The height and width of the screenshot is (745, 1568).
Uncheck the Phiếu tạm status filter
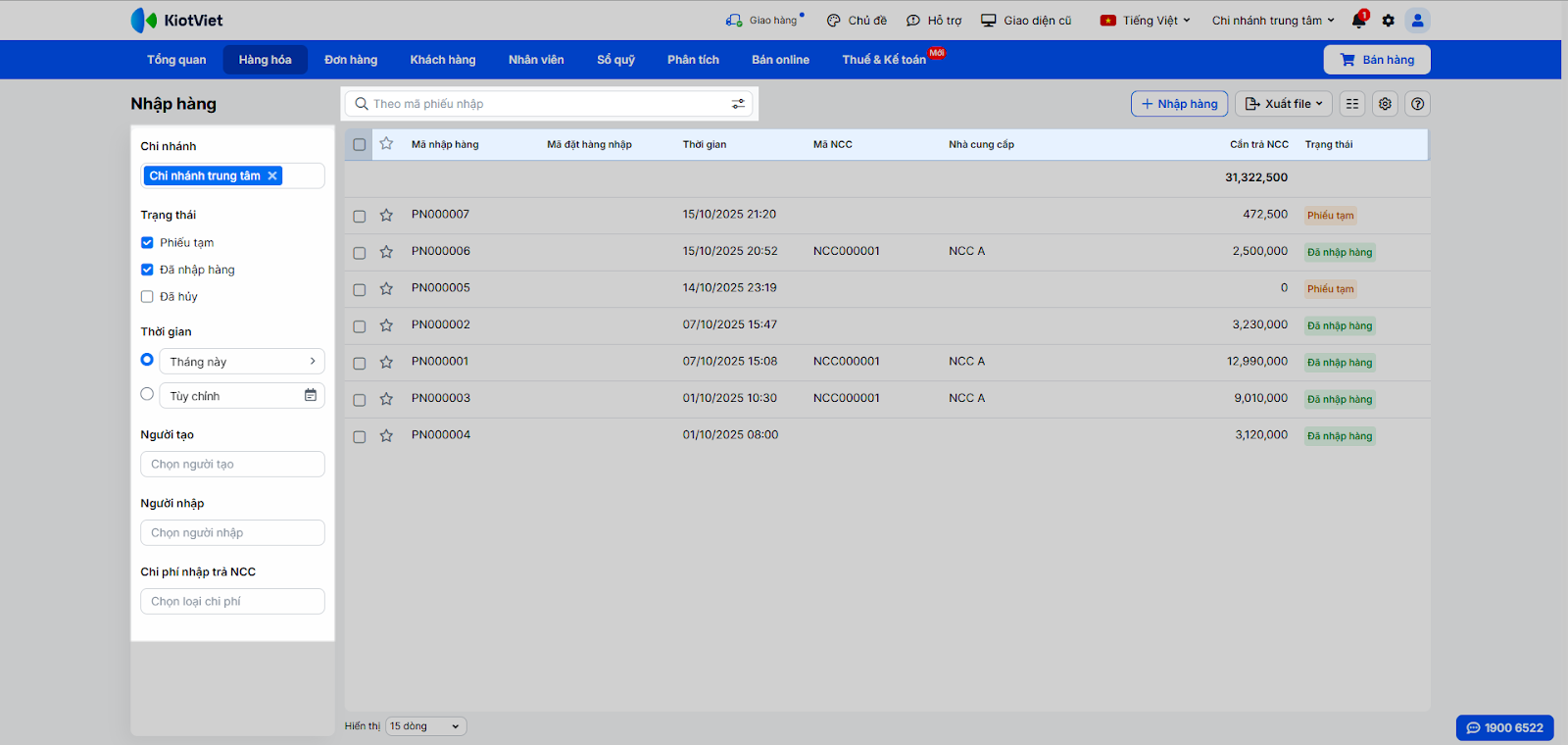pyautogui.click(x=147, y=243)
